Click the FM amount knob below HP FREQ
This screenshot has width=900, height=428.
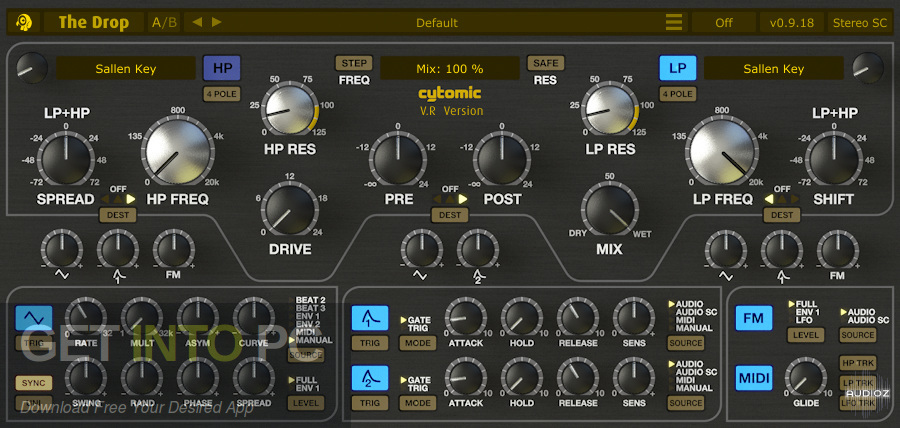[x=173, y=250]
